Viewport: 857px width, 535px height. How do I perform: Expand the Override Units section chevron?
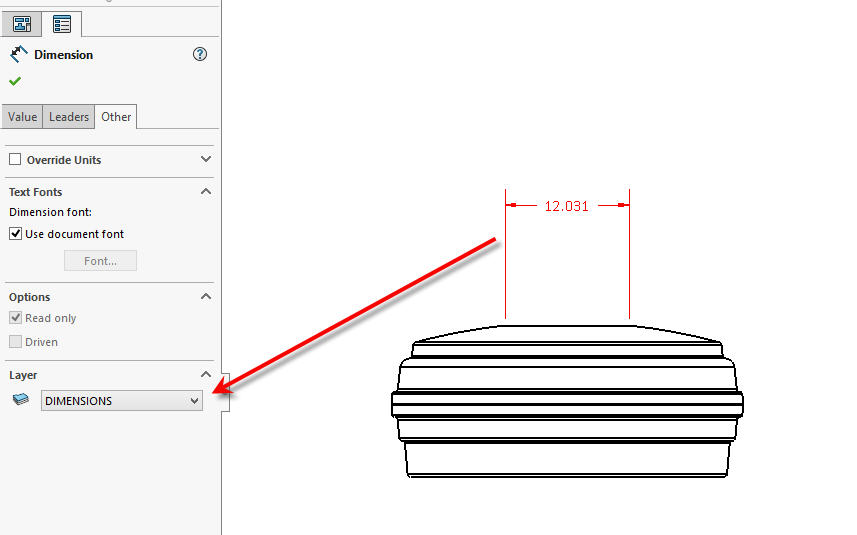click(x=206, y=159)
